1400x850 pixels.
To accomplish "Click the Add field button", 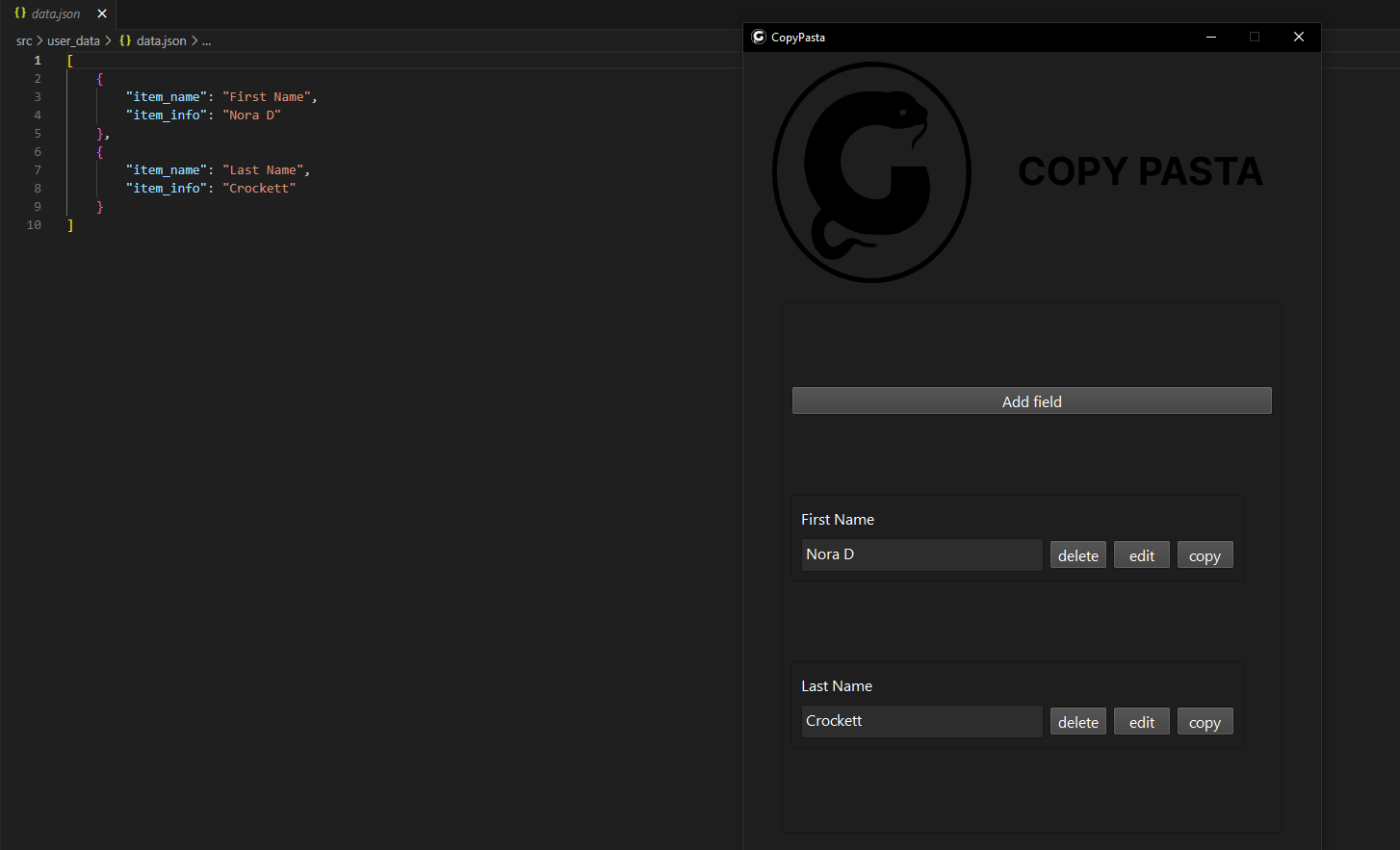I will pos(1031,401).
